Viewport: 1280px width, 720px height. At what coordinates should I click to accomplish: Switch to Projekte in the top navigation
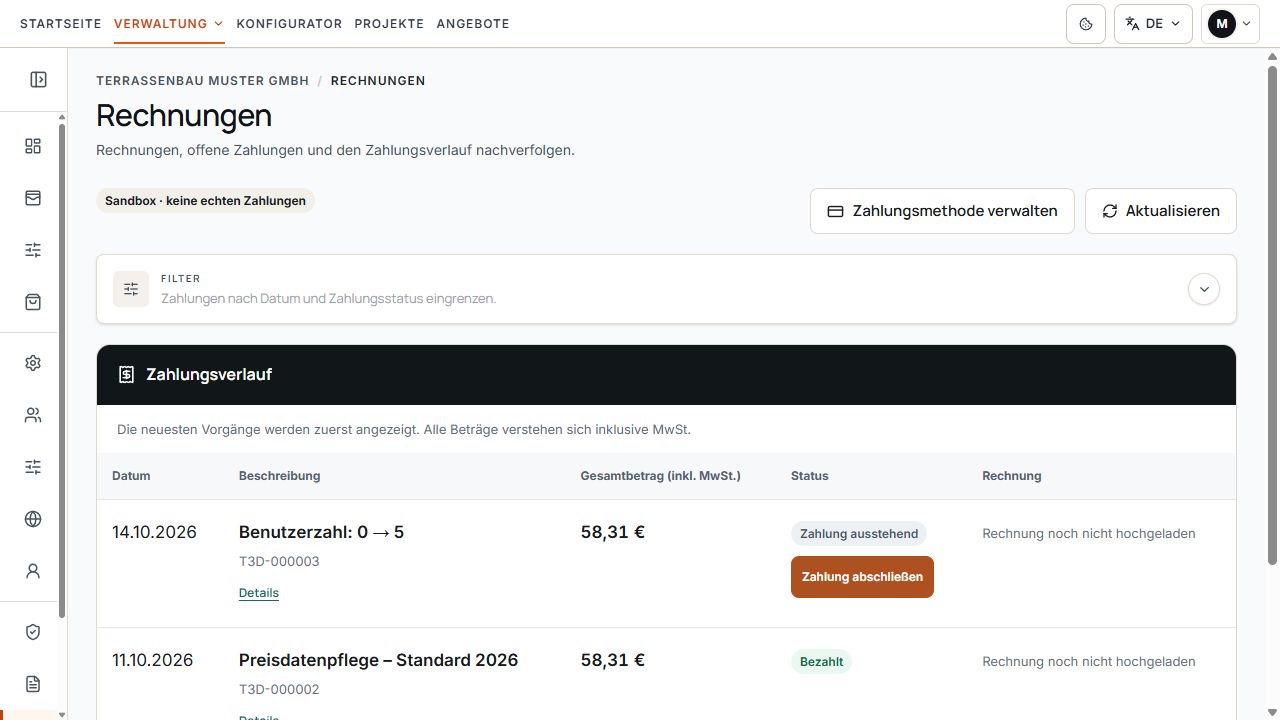point(389,24)
